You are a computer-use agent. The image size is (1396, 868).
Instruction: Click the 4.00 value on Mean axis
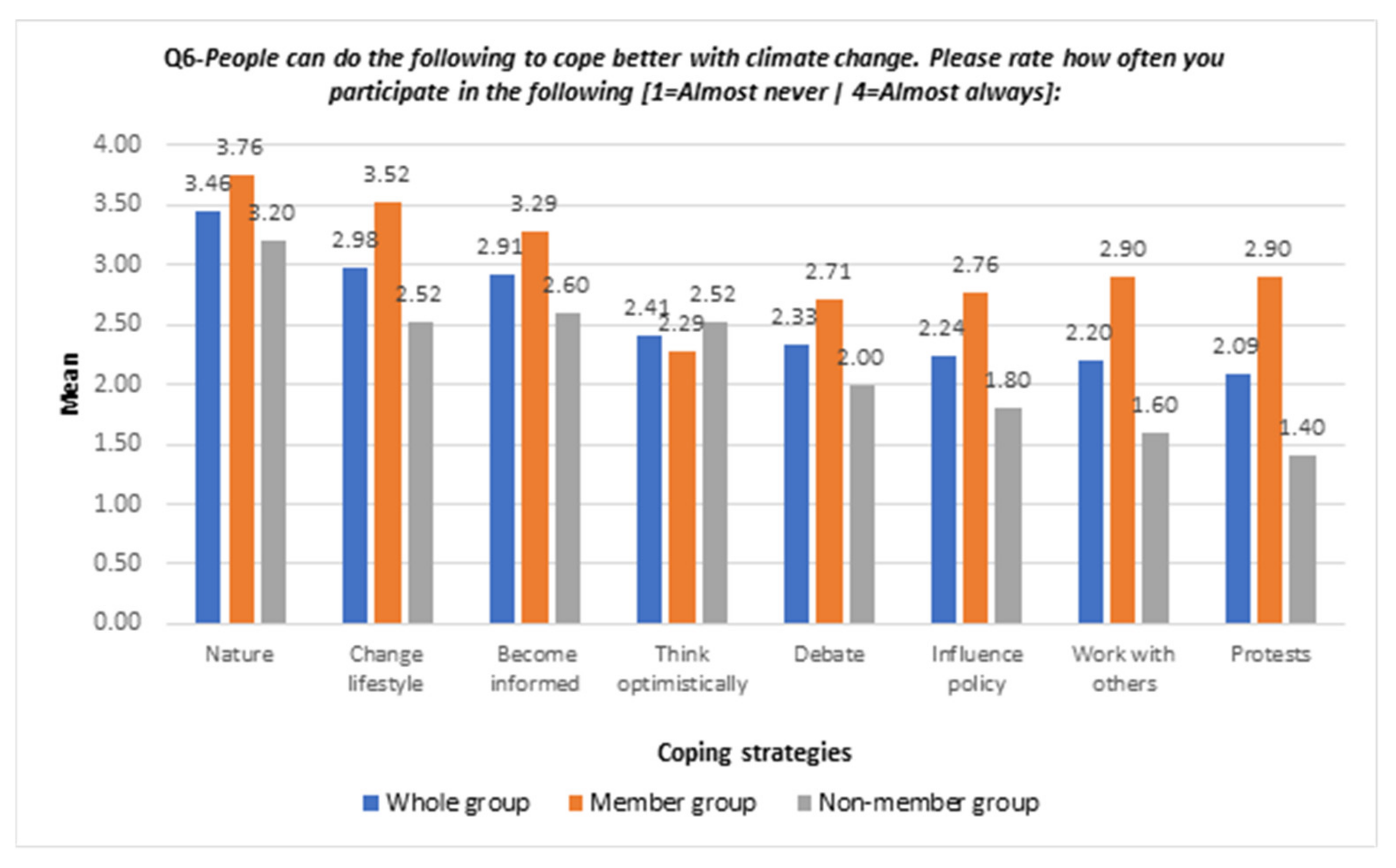[117, 144]
